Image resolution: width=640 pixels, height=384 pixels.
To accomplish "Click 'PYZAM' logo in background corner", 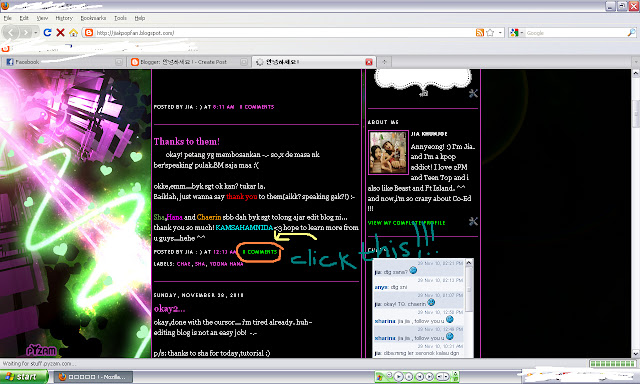I will pos(41,350).
